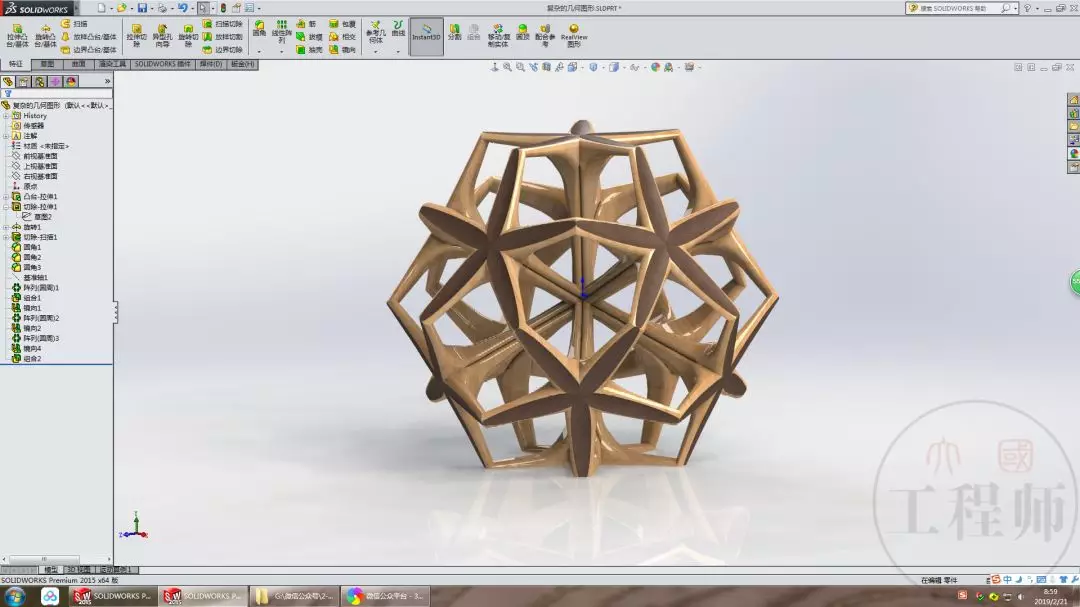Viewport: 1080px width, 607px height.
Task: Select the Extruded Cut (拉伸切除) tool
Action: pos(136,36)
